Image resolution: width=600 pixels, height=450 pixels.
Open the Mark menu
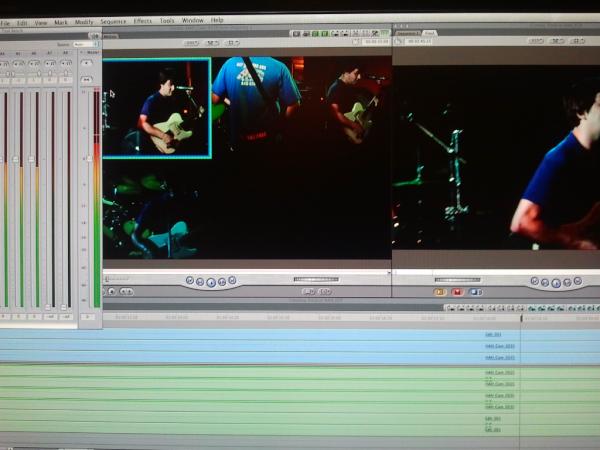(x=60, y=23)
